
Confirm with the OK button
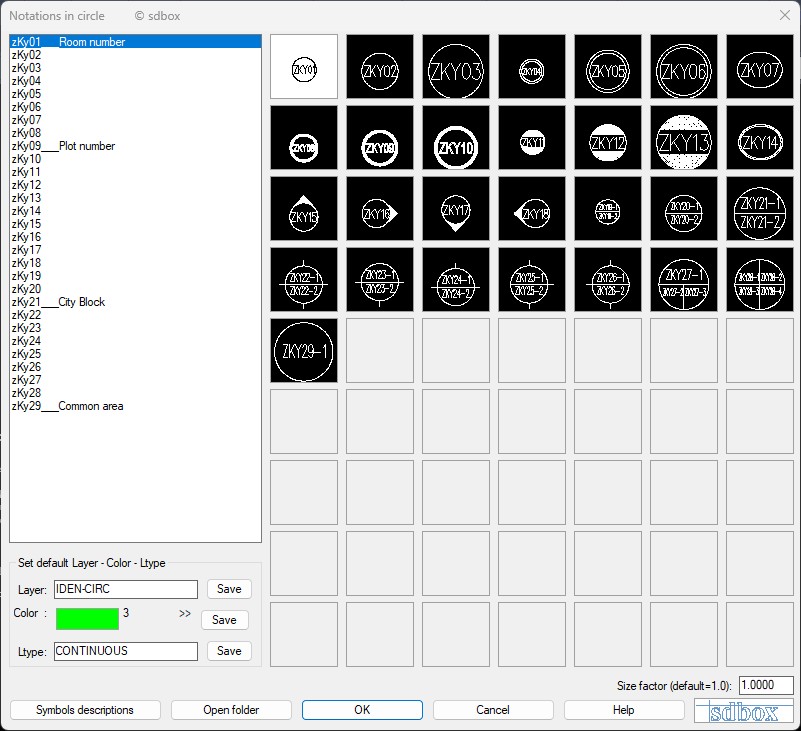(362, 710)
